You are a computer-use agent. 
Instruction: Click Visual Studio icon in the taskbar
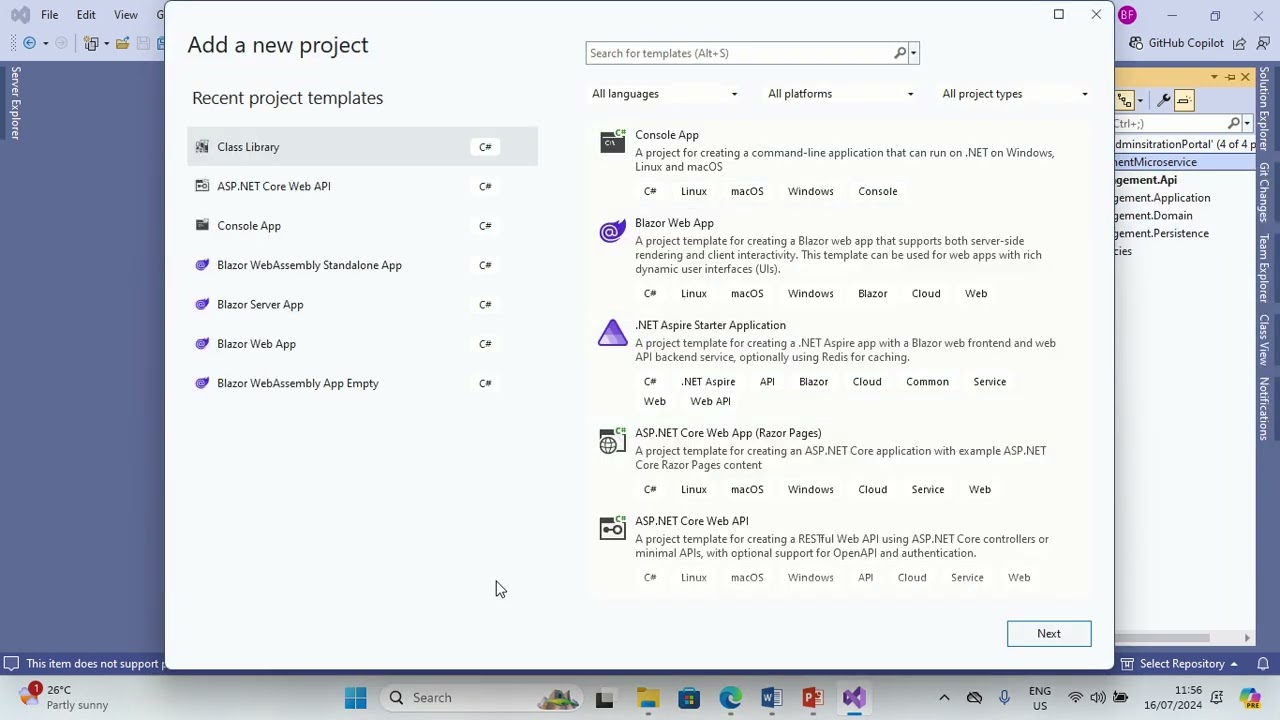point(854,698)
